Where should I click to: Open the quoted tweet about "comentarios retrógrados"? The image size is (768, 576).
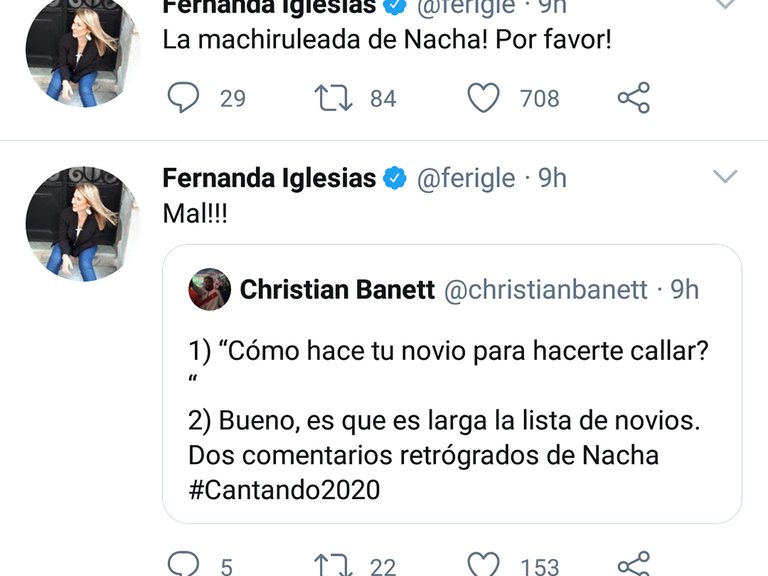[452, 420]
